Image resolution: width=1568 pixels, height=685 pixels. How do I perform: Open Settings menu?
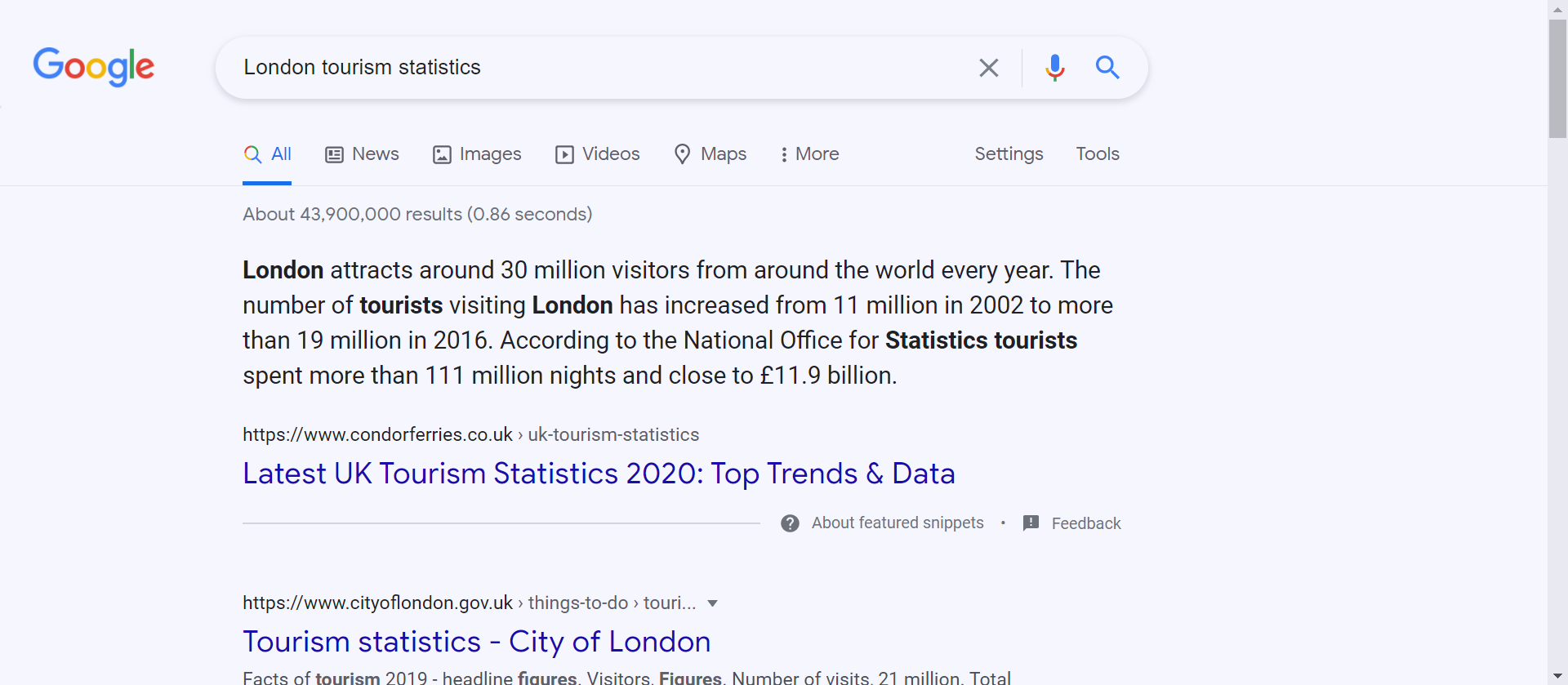point(1009,154)
